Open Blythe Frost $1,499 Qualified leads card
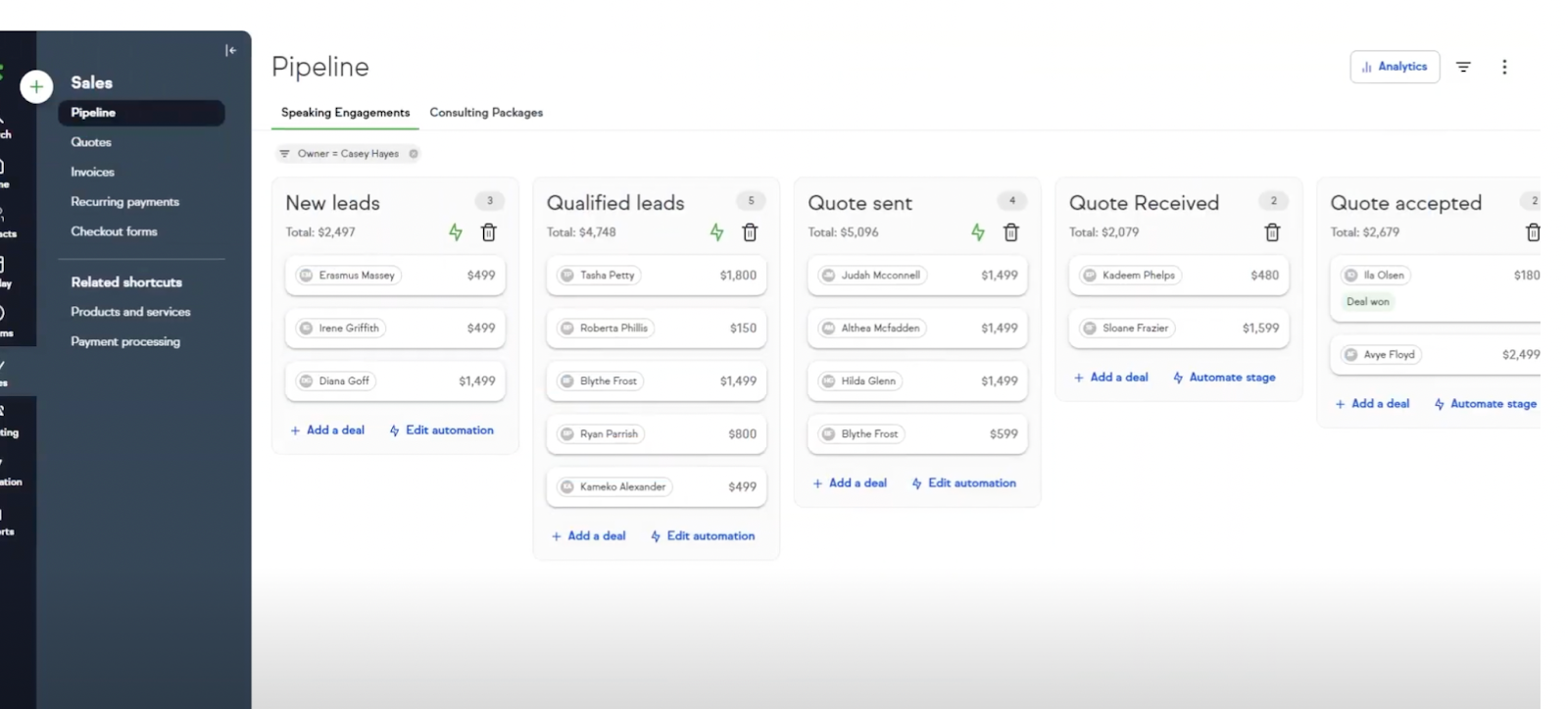The image size is (1568, 709). pyautogui.click(x=657, y=381)
